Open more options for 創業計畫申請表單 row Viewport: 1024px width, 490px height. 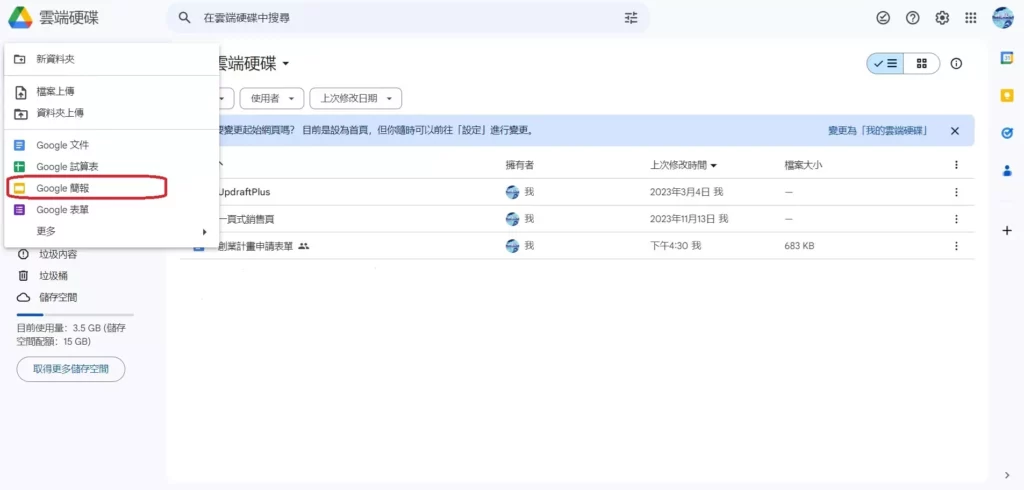tap(956, 246)
